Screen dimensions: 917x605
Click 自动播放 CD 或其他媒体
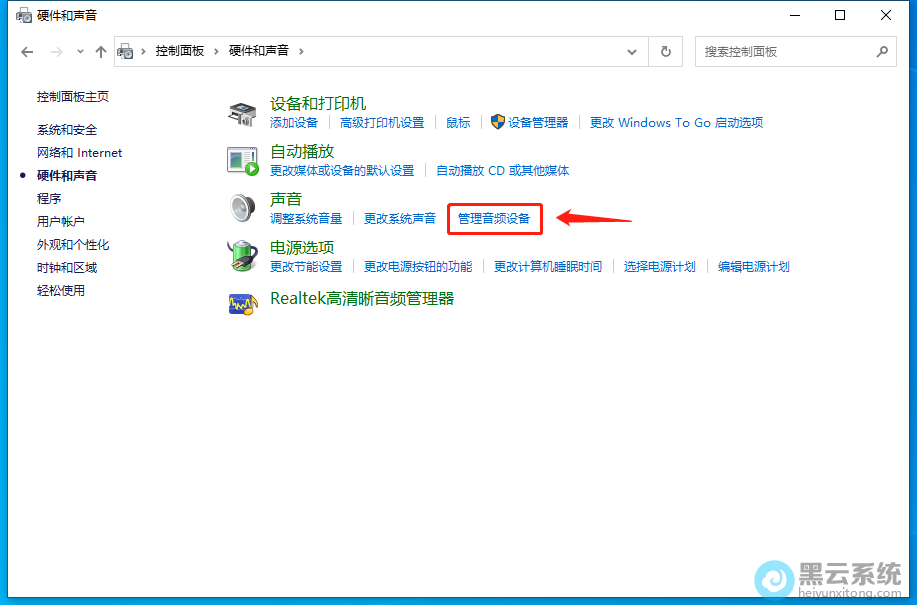click(x=504, y=170)
